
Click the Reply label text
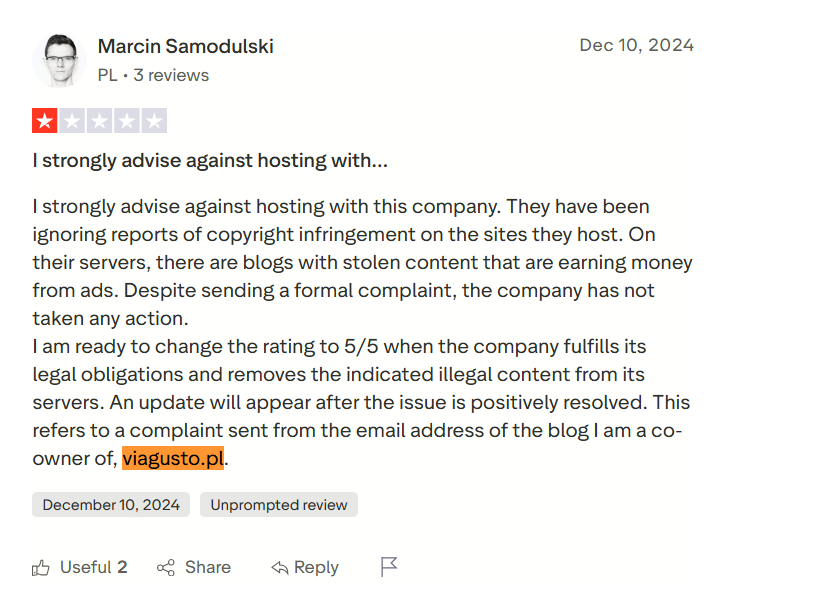click(x=316, y=568)
